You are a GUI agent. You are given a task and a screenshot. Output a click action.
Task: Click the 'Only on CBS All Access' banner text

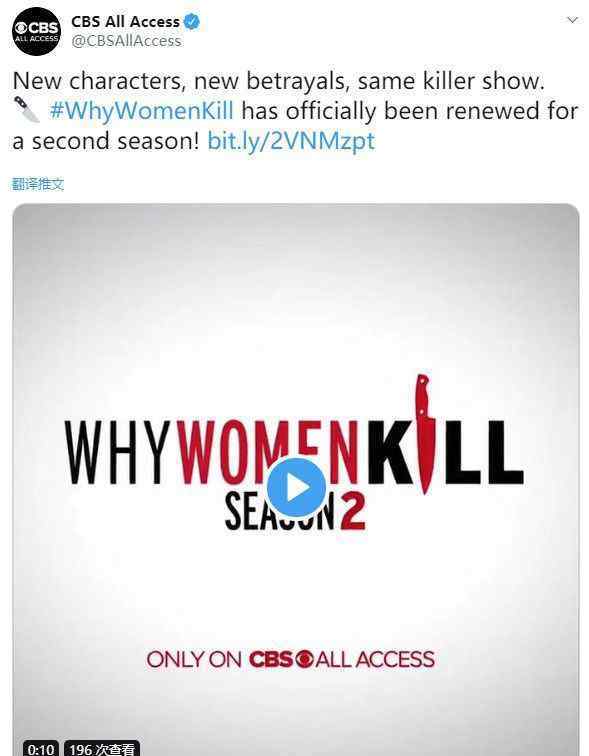pyautogui.click(x=291, y=659)
